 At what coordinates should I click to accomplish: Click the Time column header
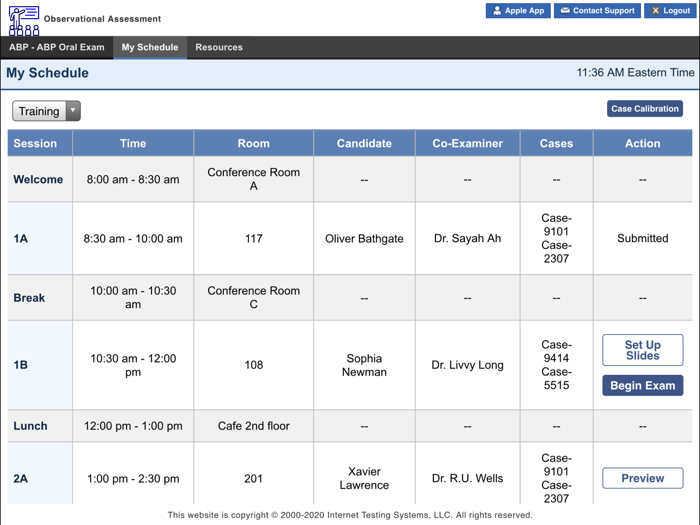coord(133,143)
